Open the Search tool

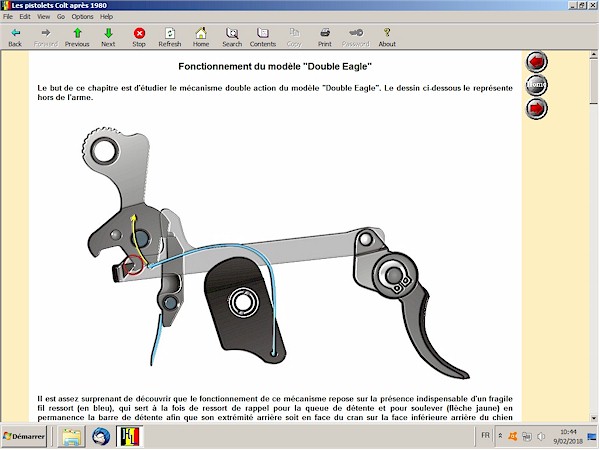[x=232, y=37]
